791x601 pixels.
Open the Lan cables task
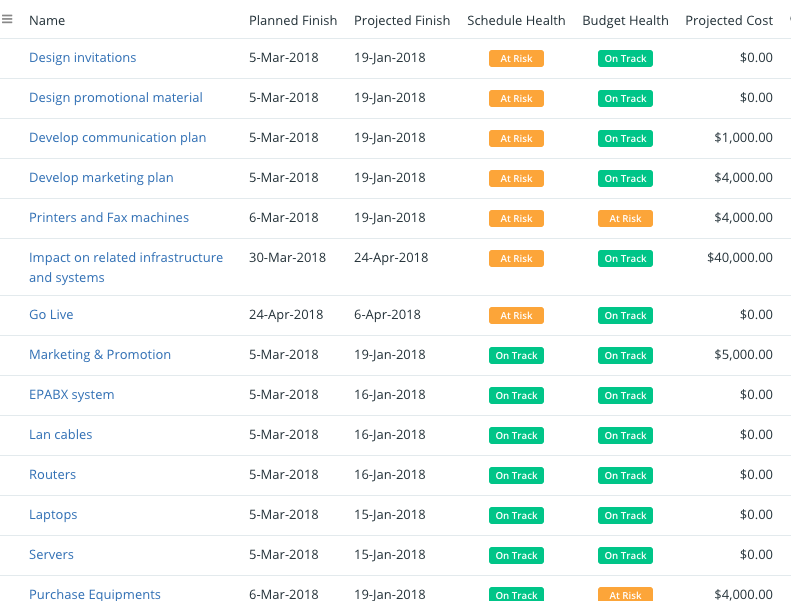click(61, 434)
